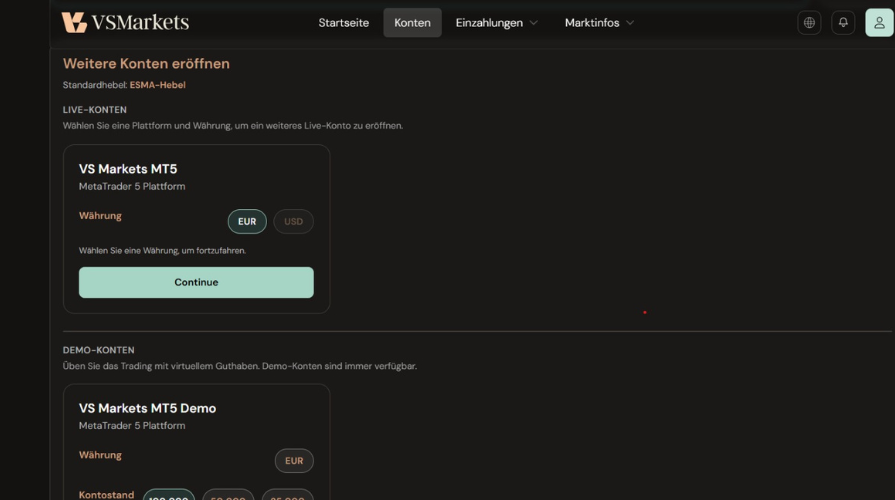Open the user profile icon
Viewport: 895px width, 500px height.
point(879,23)
